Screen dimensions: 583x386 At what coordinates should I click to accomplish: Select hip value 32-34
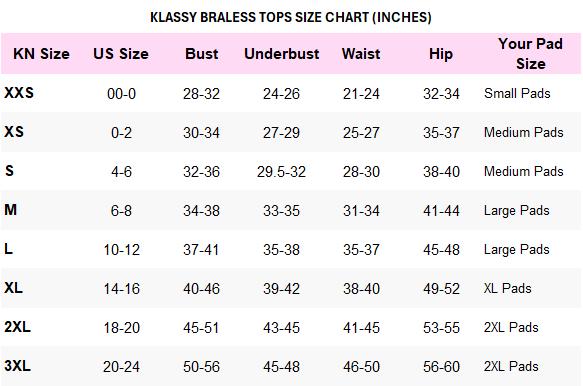pos(441,94)
